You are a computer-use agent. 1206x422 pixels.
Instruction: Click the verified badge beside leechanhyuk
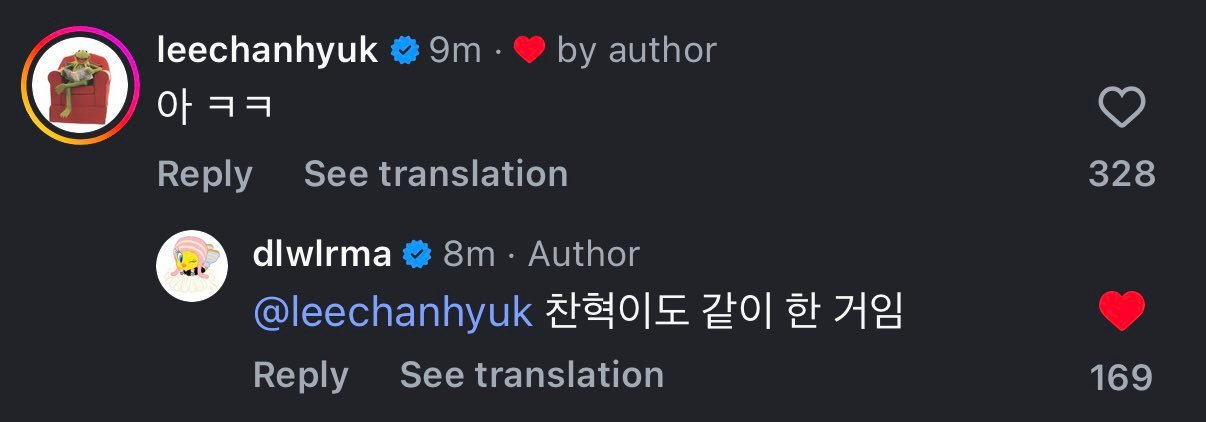tap(404, 50)
